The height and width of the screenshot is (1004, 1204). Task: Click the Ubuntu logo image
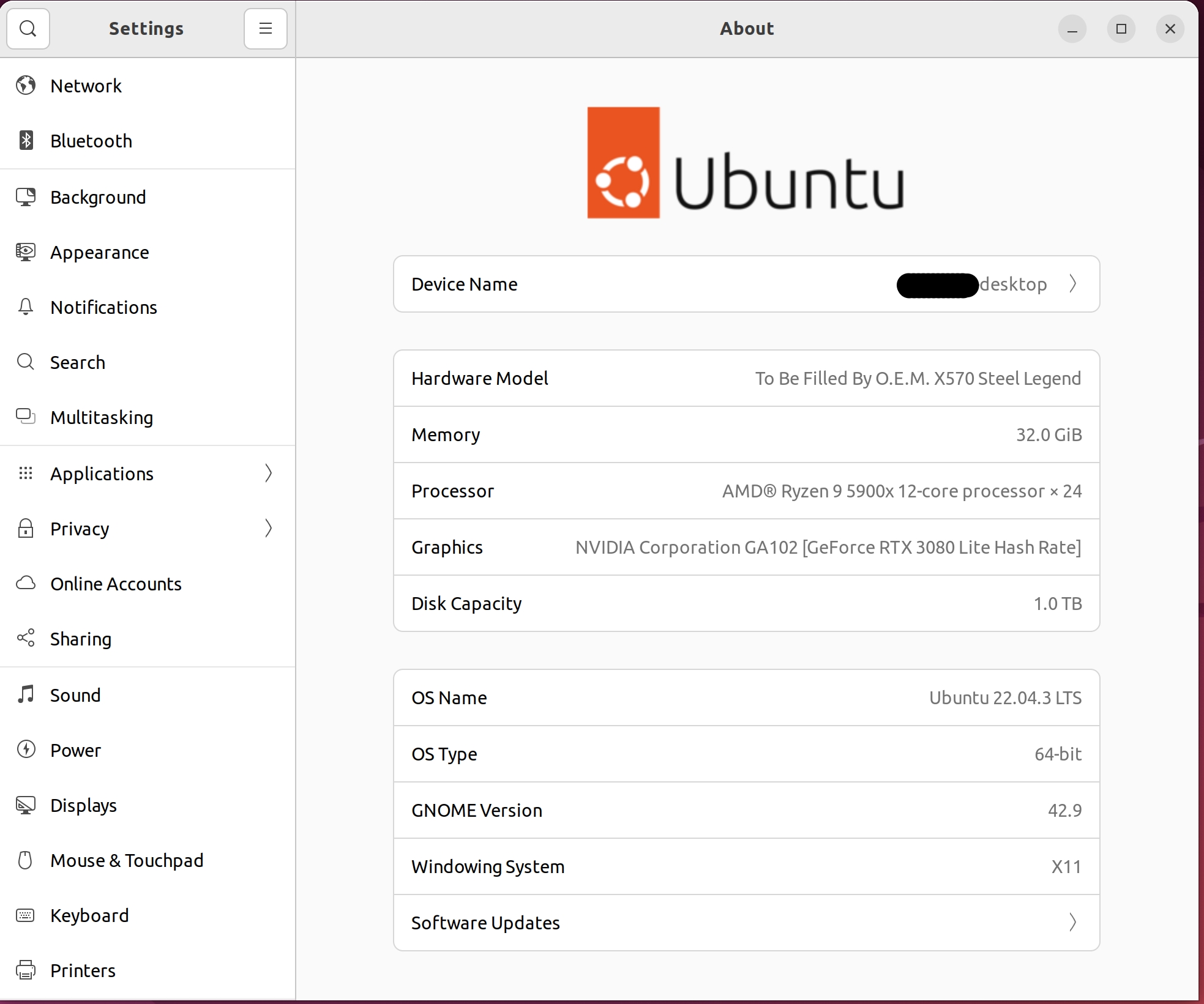click(x=746, y=163)
